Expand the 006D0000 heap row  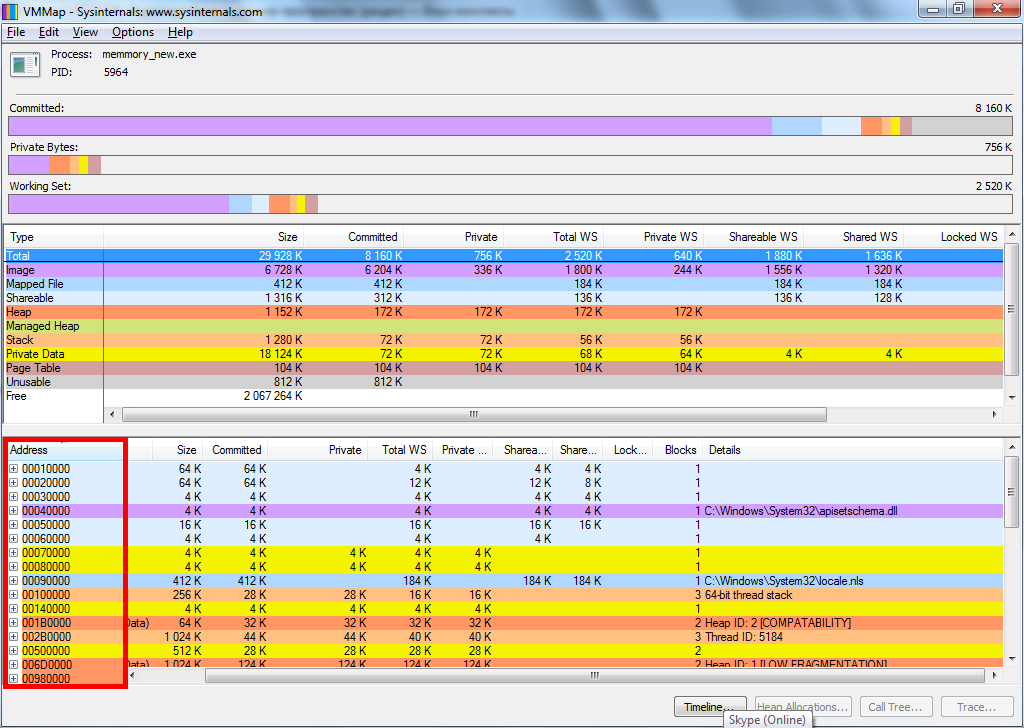pos(13,665)
